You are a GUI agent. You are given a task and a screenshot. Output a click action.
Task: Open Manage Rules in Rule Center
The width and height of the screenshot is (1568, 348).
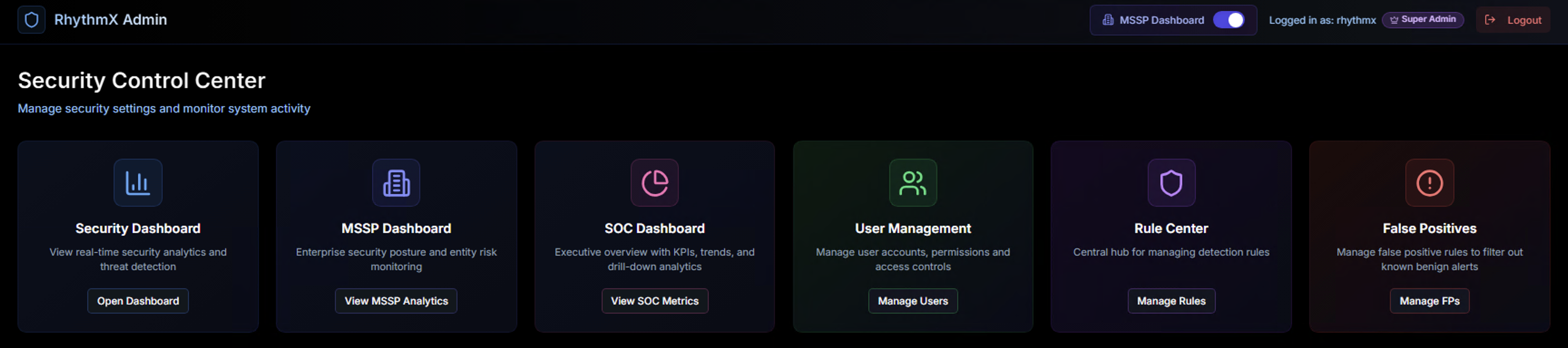click(x=1171, y=301)
